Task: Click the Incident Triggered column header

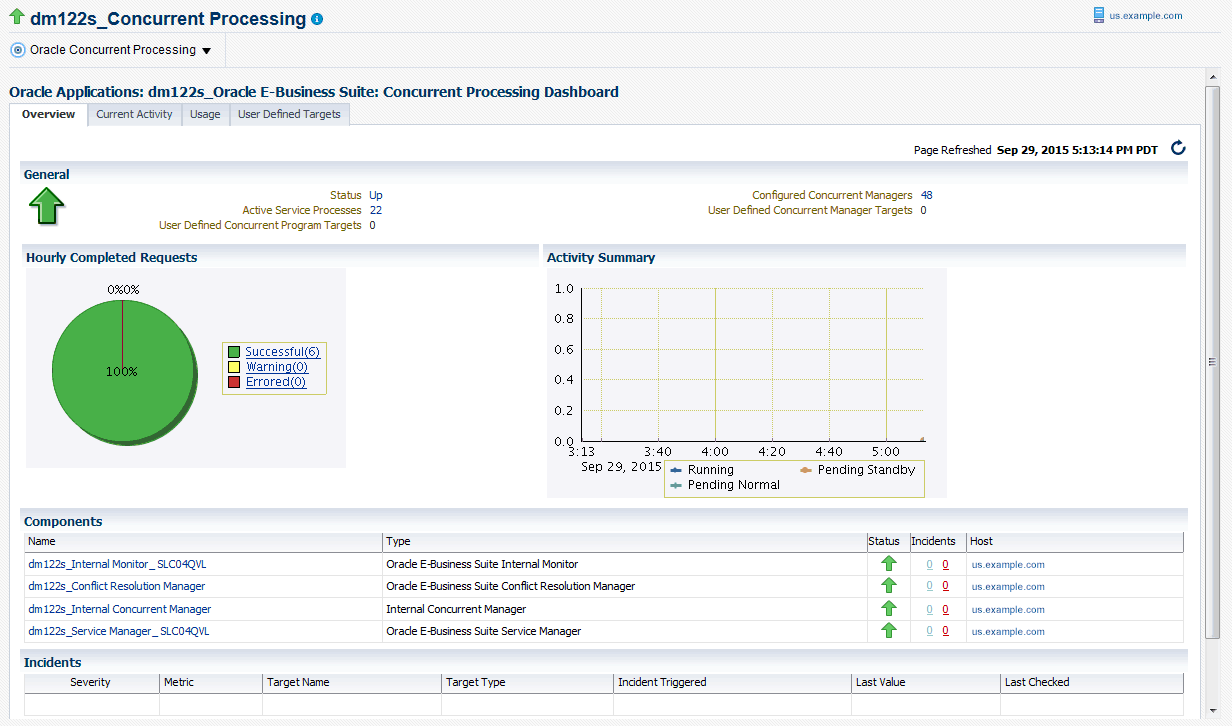Action: [x=733, y=682]
